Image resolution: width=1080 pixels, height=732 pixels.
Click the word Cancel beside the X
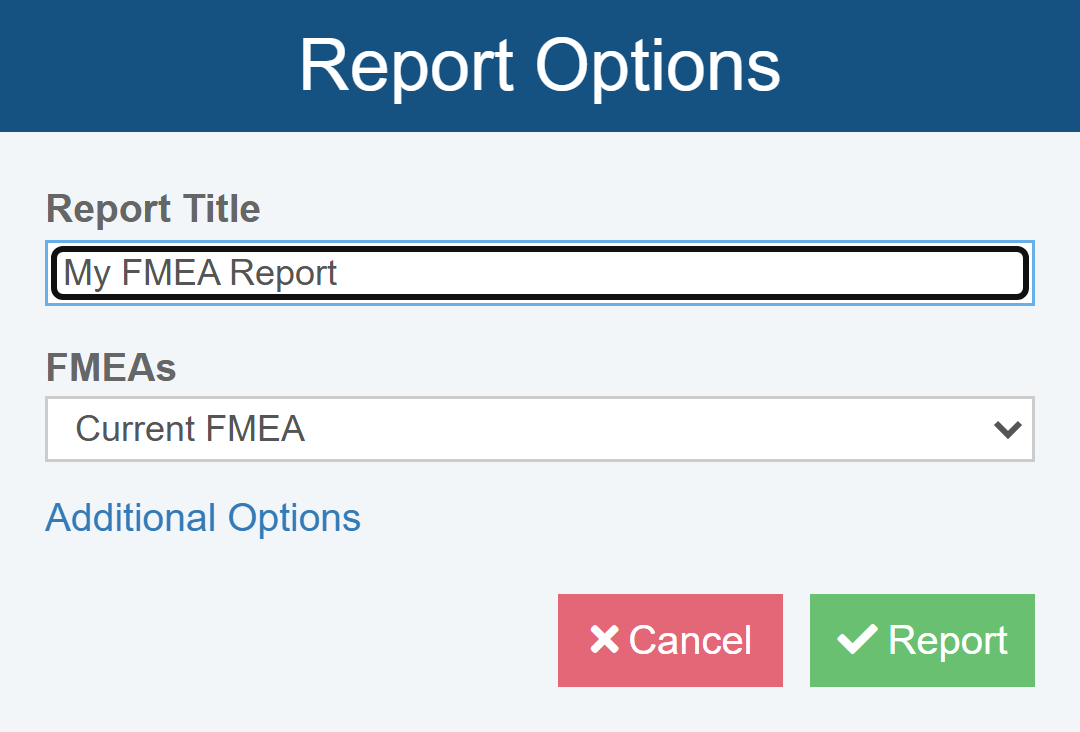[690, 640]
